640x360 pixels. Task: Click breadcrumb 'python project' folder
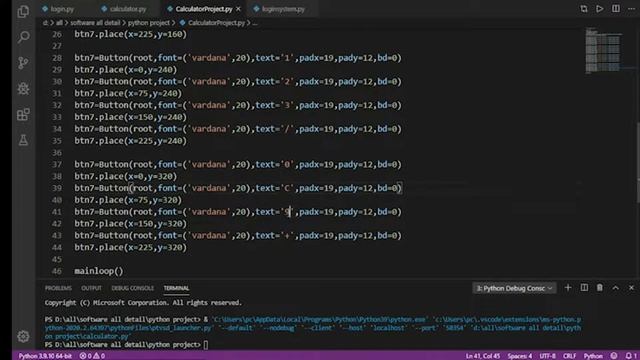point(149,23)
